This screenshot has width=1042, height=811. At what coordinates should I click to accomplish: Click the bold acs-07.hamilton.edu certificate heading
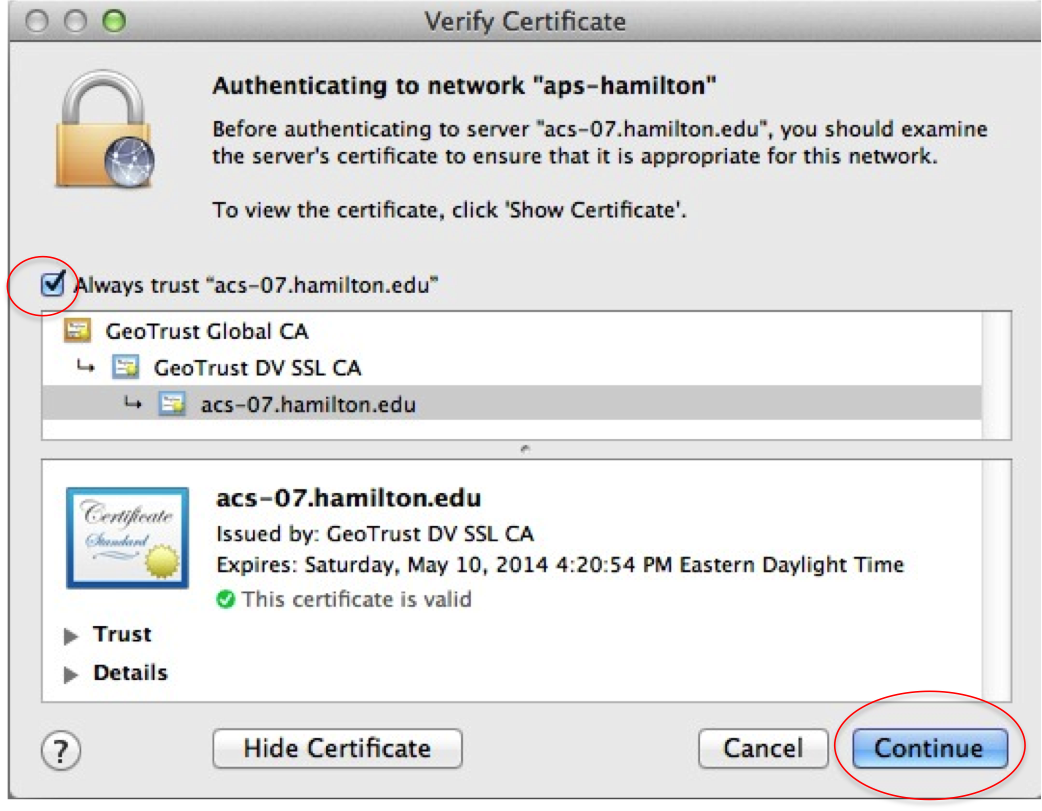pyautogui.click(x=349, y=498)
